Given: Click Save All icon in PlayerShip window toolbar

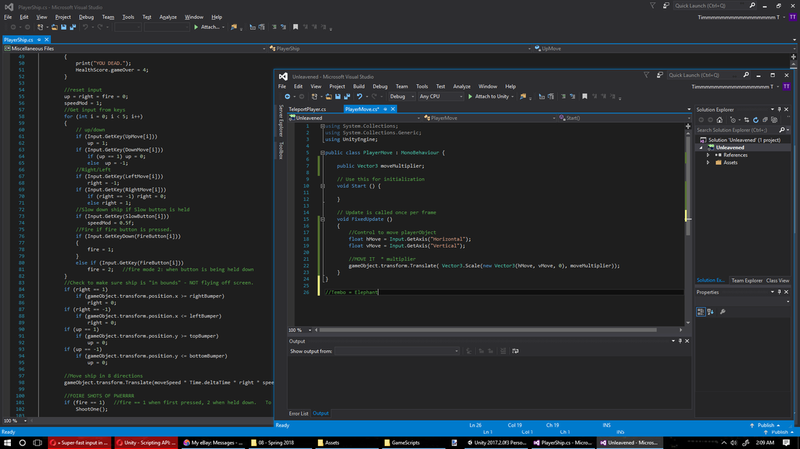Looking at the screenshot, I should point(73,27).
